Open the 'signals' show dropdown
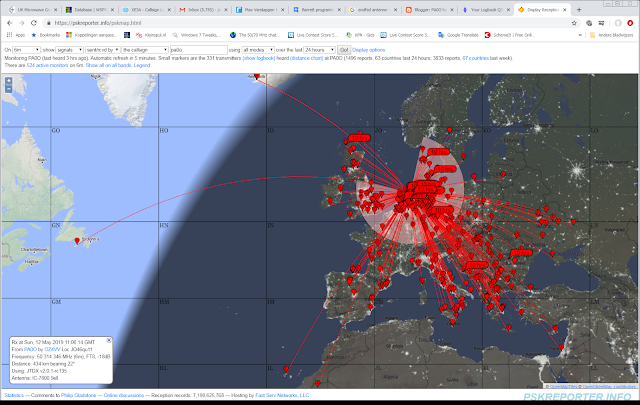Viewport: 640px width, 405px height. [x=69, y=50]
